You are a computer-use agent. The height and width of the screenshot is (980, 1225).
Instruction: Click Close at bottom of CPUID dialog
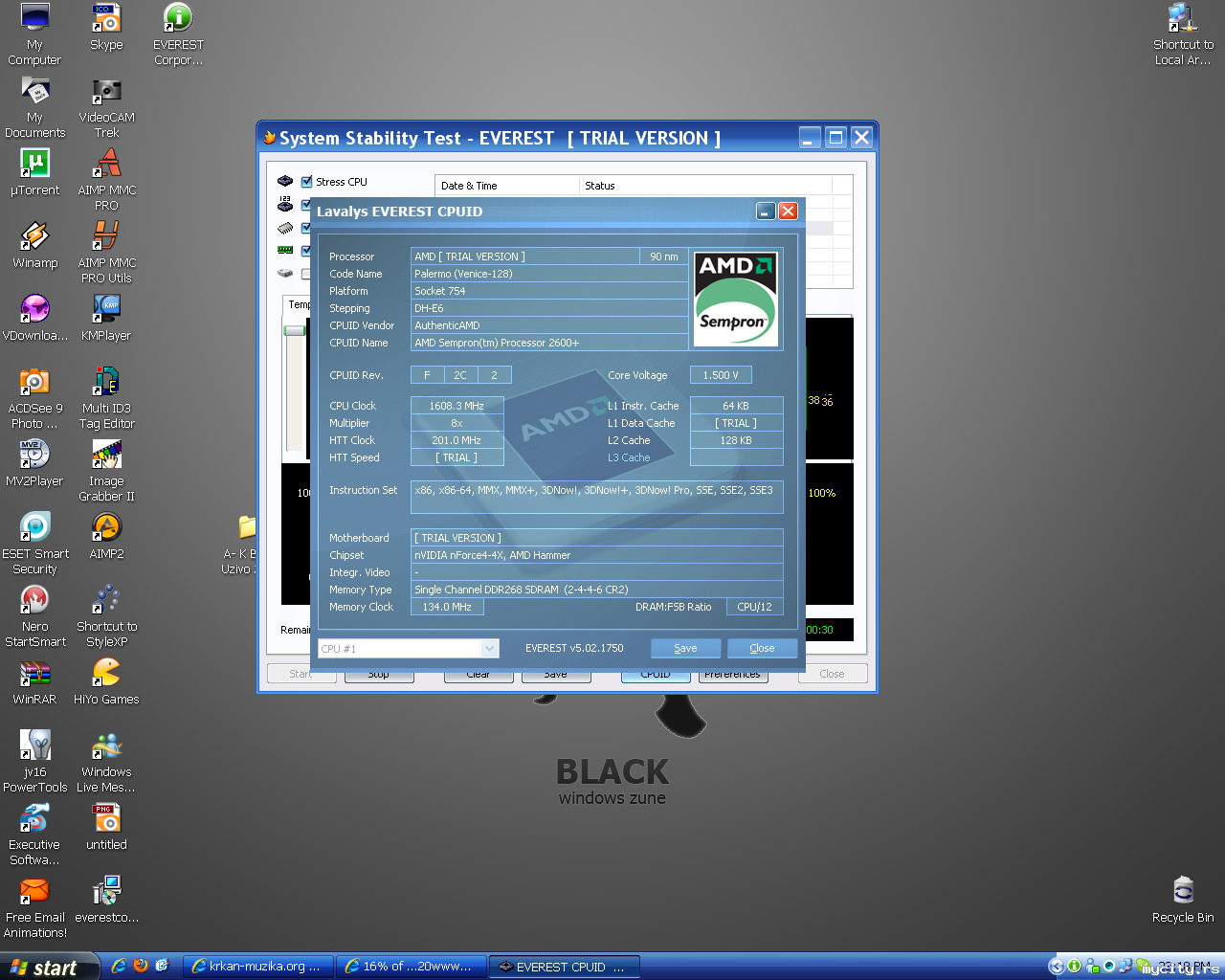point(762,649)
